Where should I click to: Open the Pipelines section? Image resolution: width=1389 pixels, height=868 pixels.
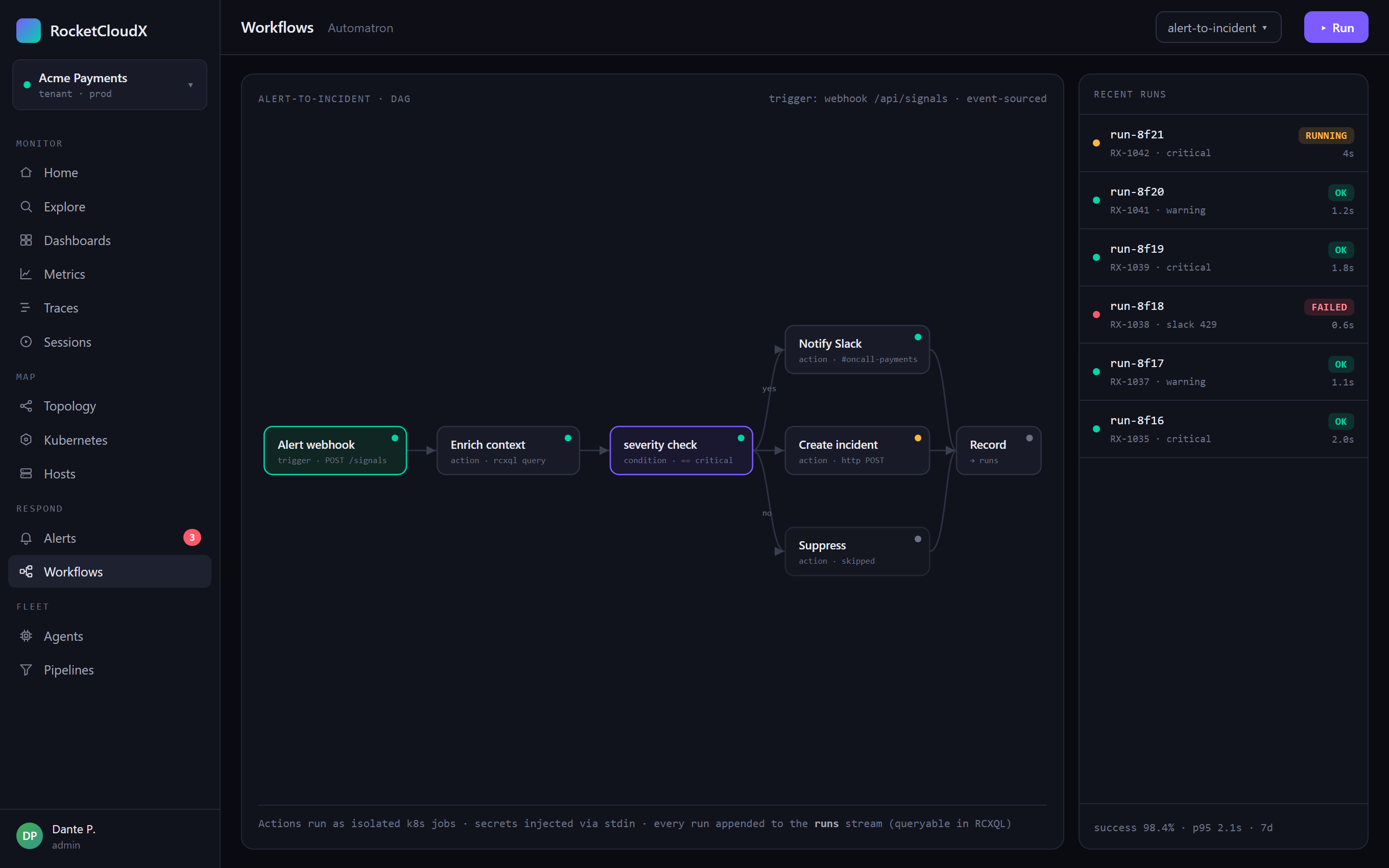[x=110, y=670]
